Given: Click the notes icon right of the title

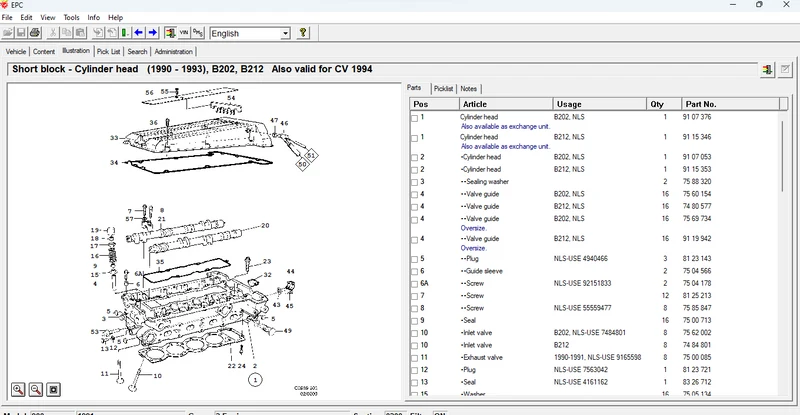Looking at the screenshot, I should pos(785,69).
